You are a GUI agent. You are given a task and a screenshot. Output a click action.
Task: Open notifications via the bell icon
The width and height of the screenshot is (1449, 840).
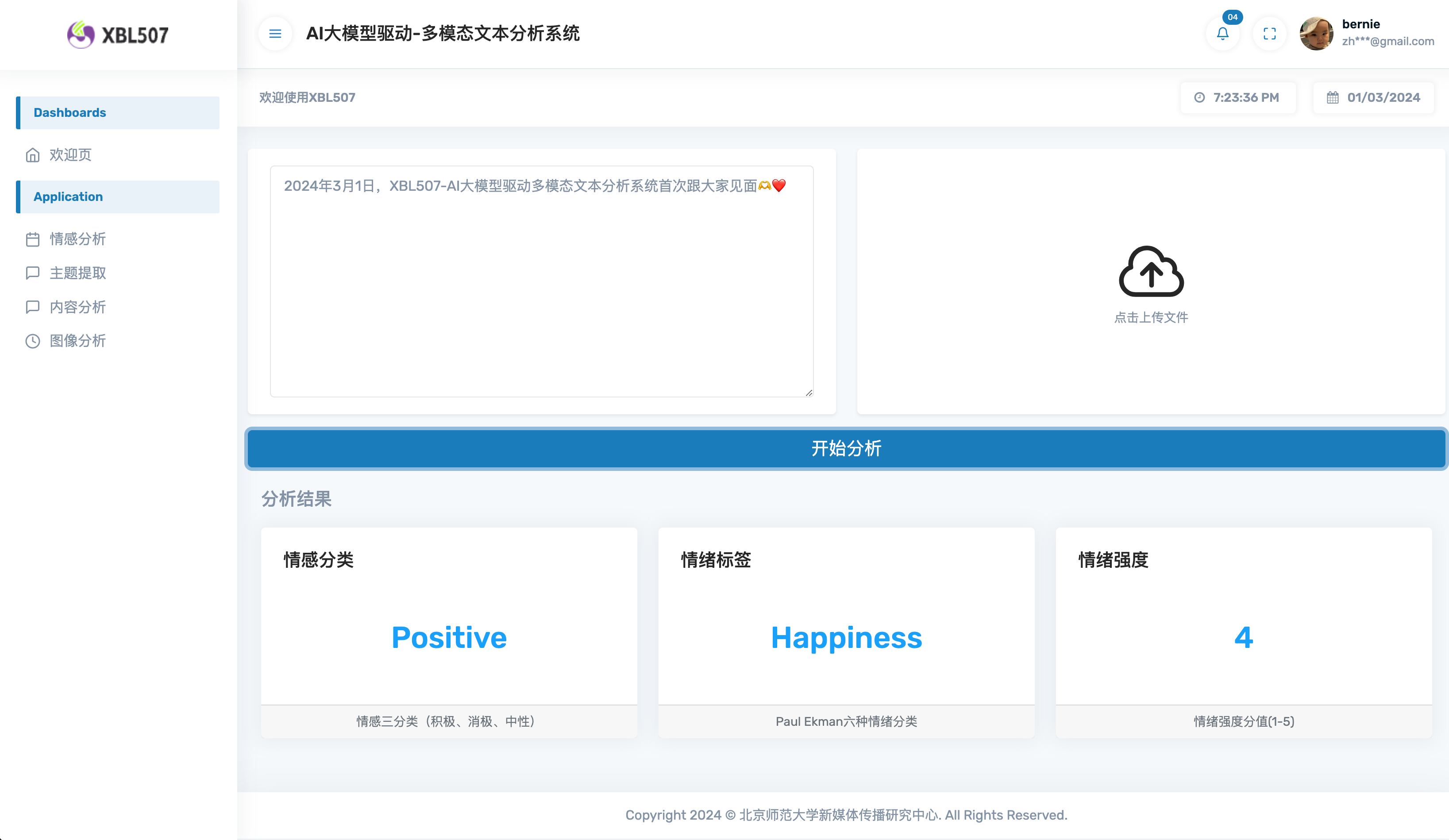coord(1222,34)
